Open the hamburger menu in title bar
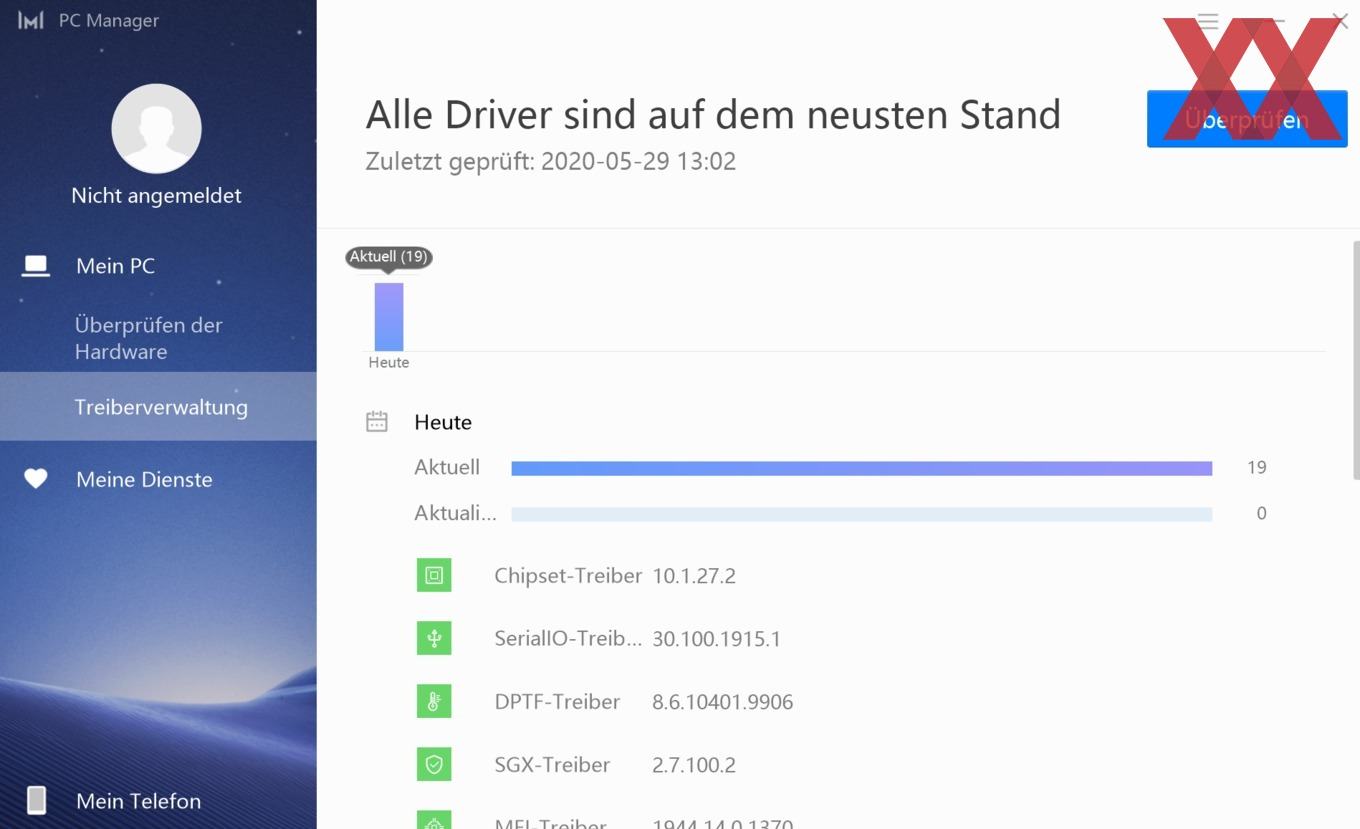 1208,20
